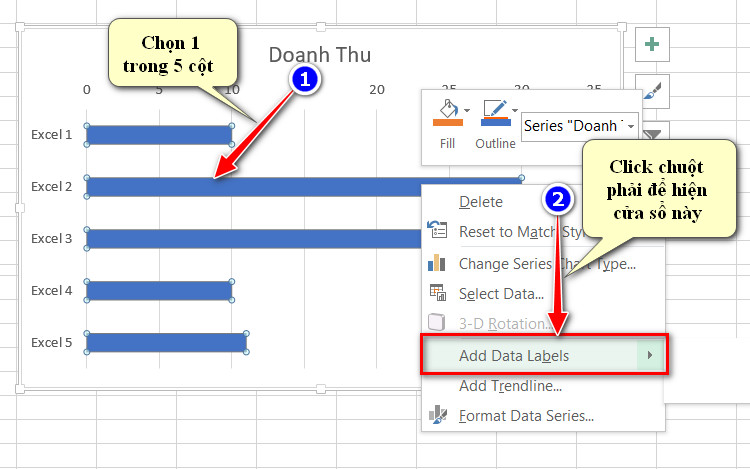Click the Select Data table icon
Screen dimensions: 750x469
pos(438,293)
